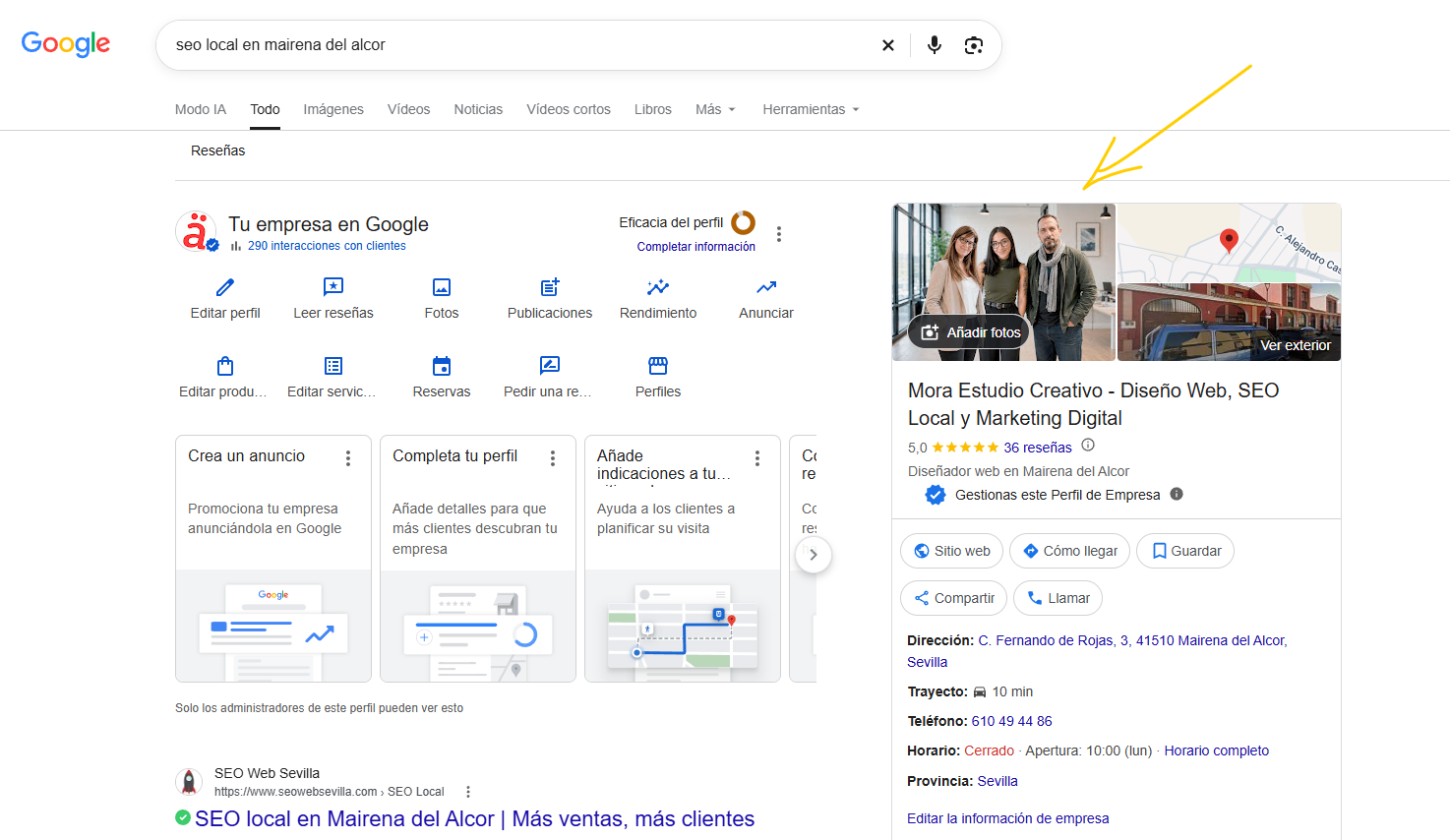Click phone number 610 49 44 86
This screenshot has height=840, width=1450.
1011,721
